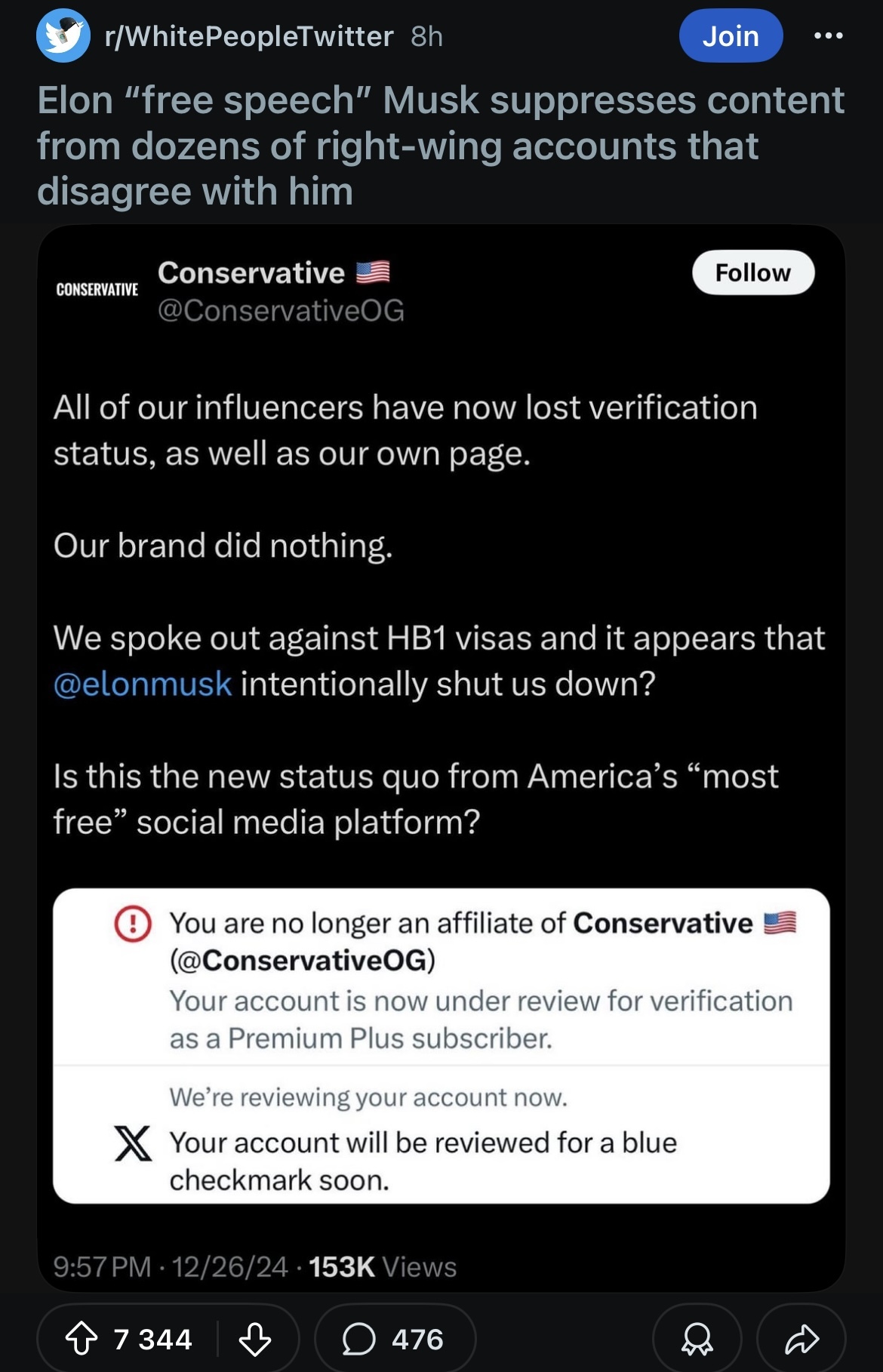Share the post using arrow icon
The width and height of the screenshot is (883, 1372).
click(x=801, y=1339)
